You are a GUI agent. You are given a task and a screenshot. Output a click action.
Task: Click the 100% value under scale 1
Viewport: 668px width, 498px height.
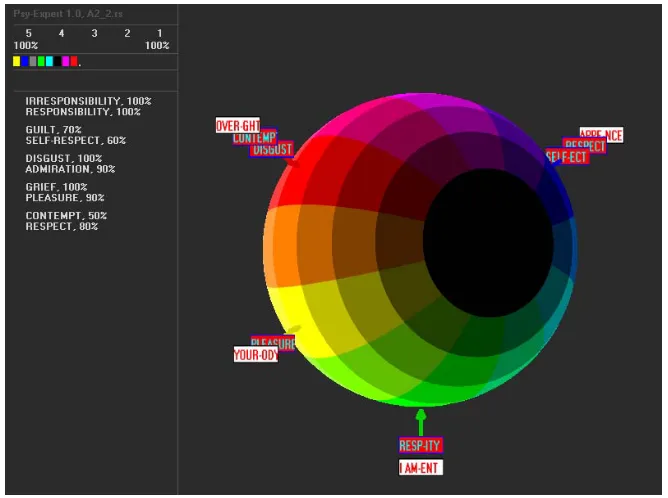click(157, 45)
